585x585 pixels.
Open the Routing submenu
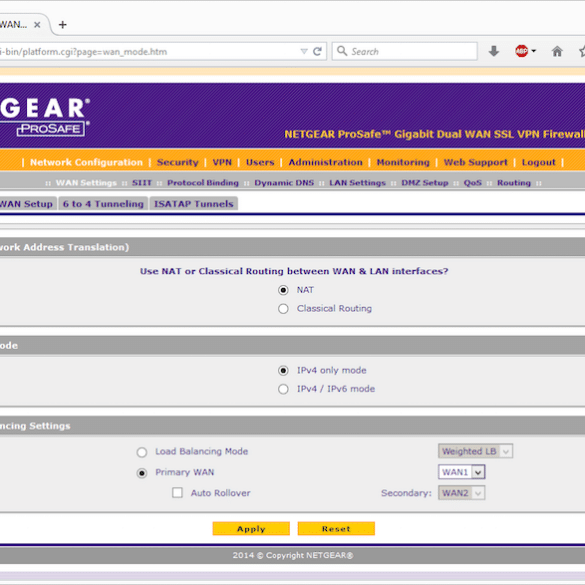click(514, 183)
